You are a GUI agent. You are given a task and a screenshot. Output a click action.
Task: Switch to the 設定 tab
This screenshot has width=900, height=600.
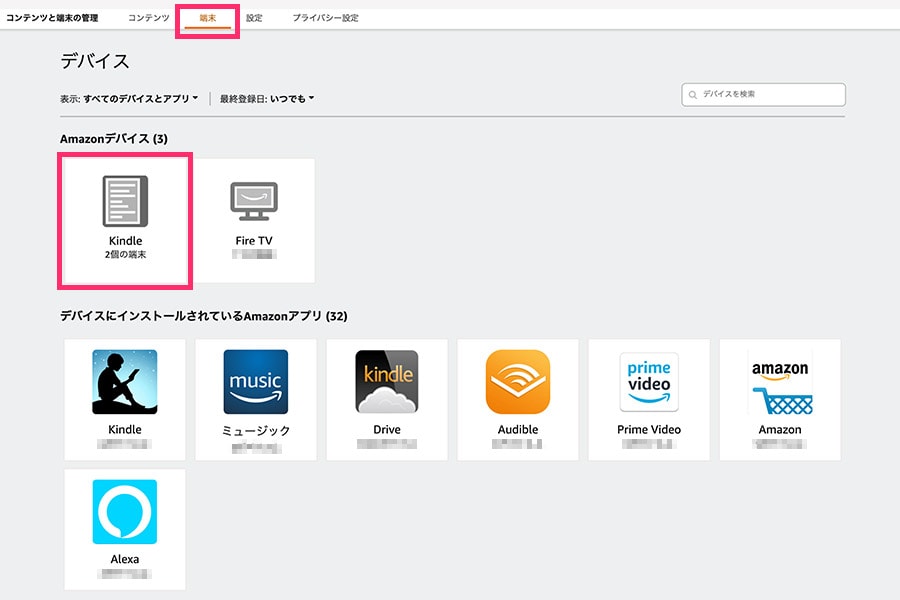254,18
